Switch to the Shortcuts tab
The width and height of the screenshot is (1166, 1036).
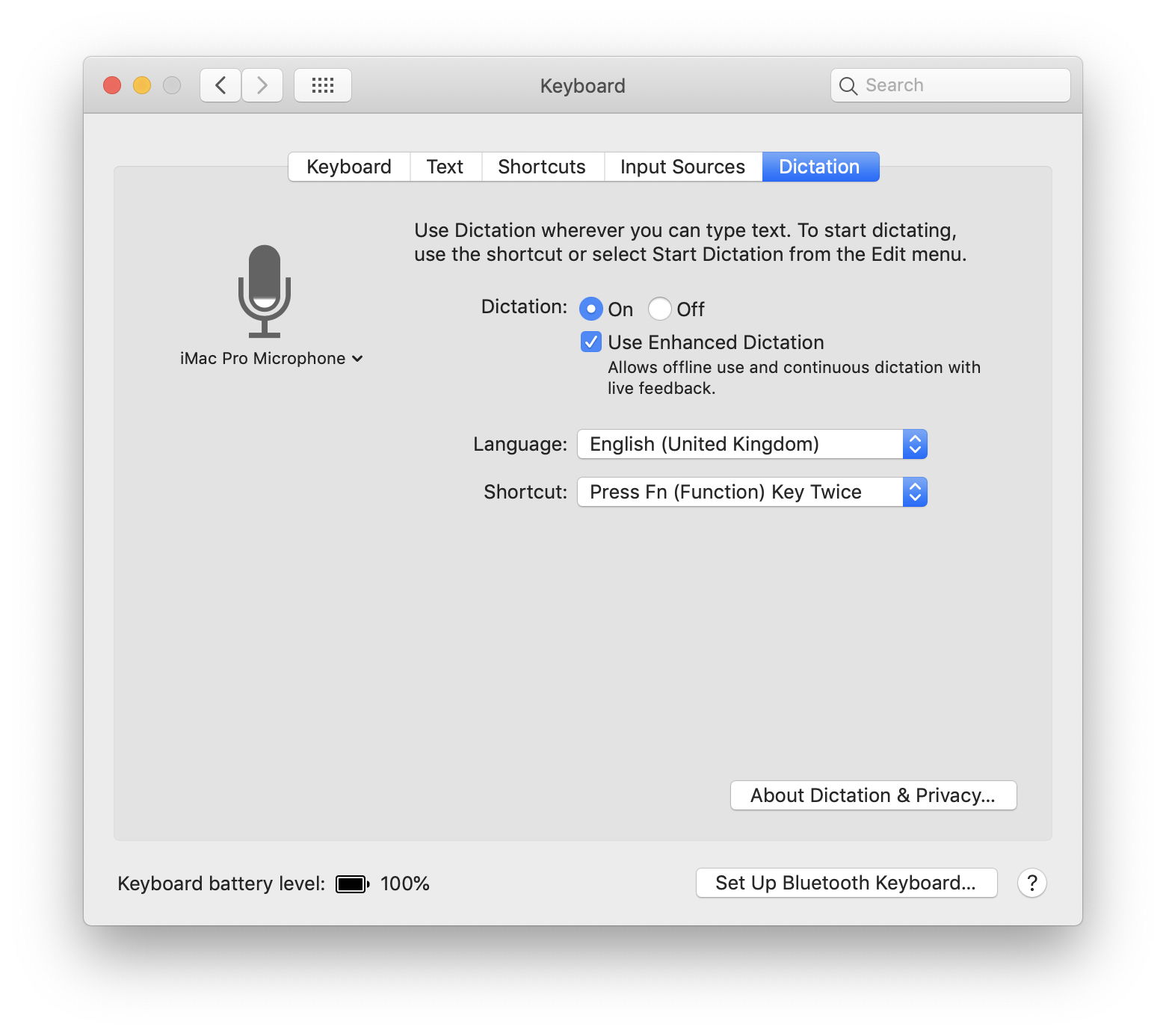tap(542, 167)
